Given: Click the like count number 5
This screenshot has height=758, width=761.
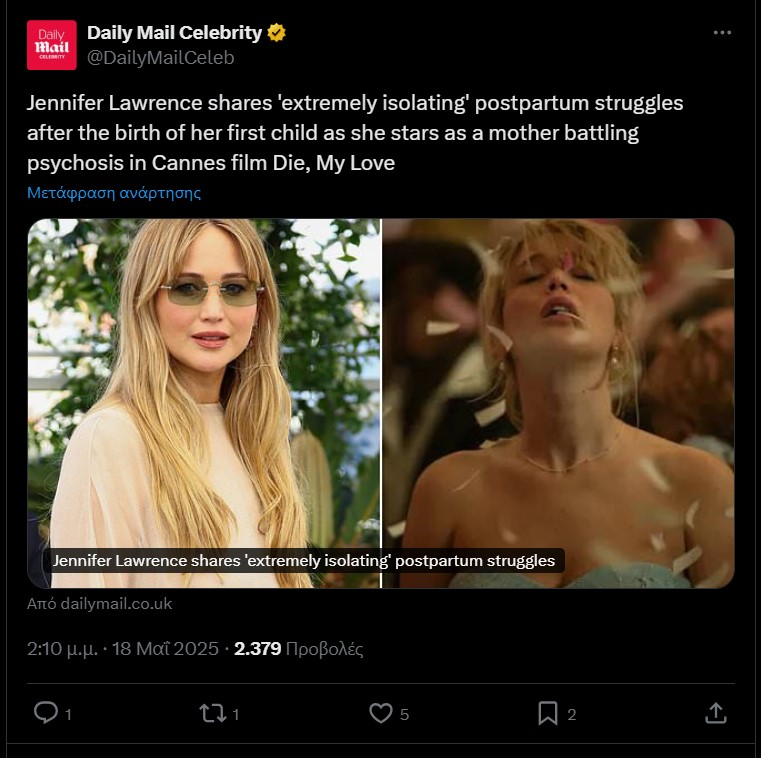Looking at the screenshot, I should (x=404, y=714).
